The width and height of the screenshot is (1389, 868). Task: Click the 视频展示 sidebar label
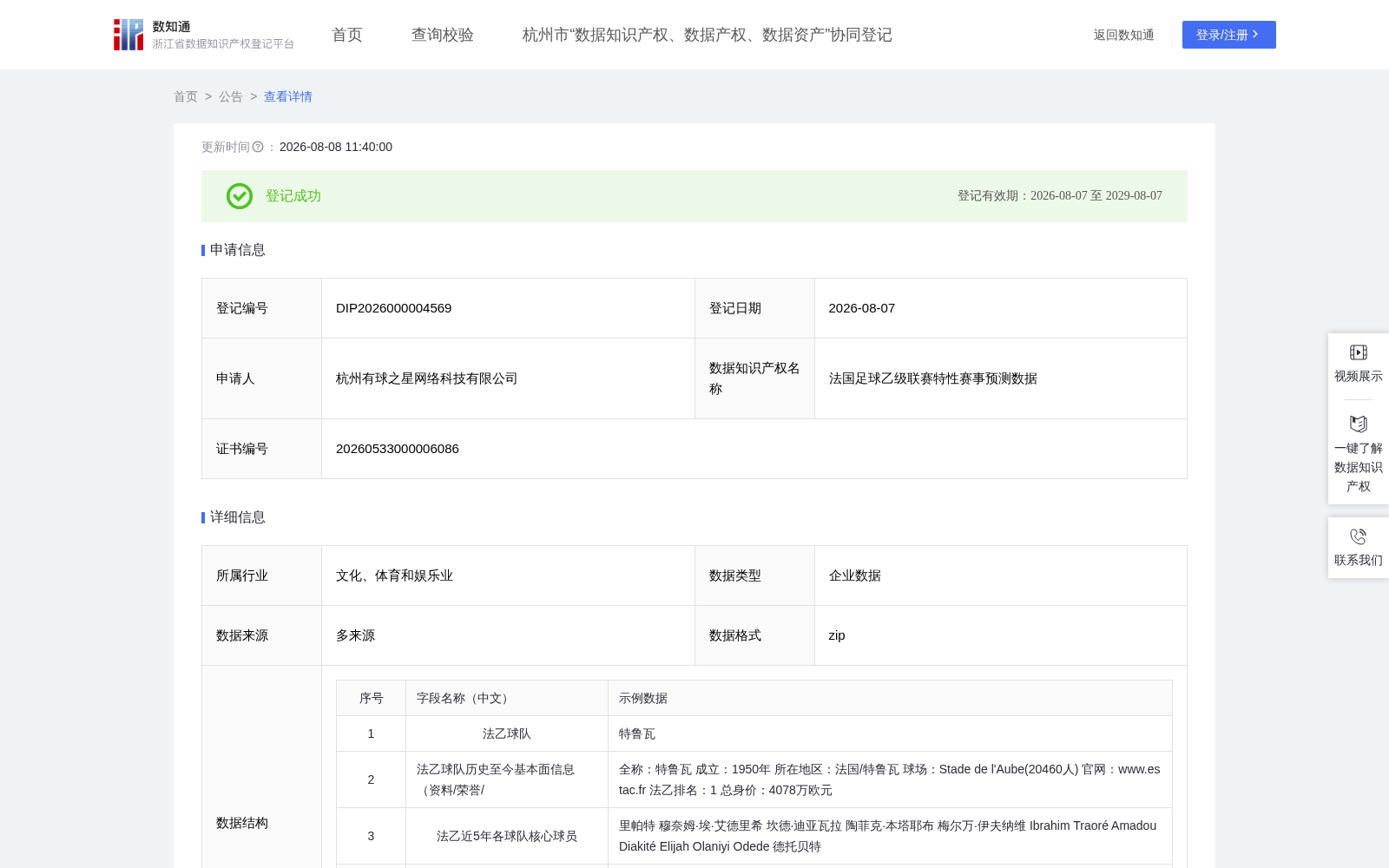pos(1359,376)
